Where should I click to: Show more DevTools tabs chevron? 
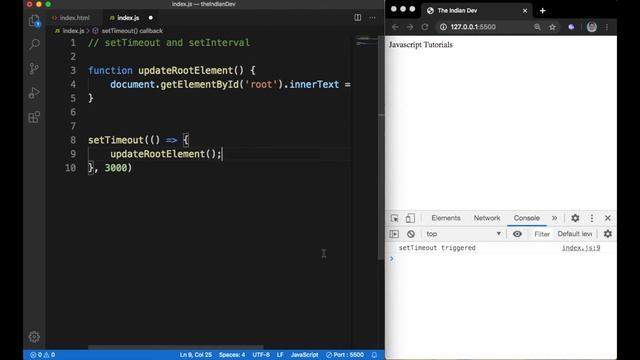554,218
